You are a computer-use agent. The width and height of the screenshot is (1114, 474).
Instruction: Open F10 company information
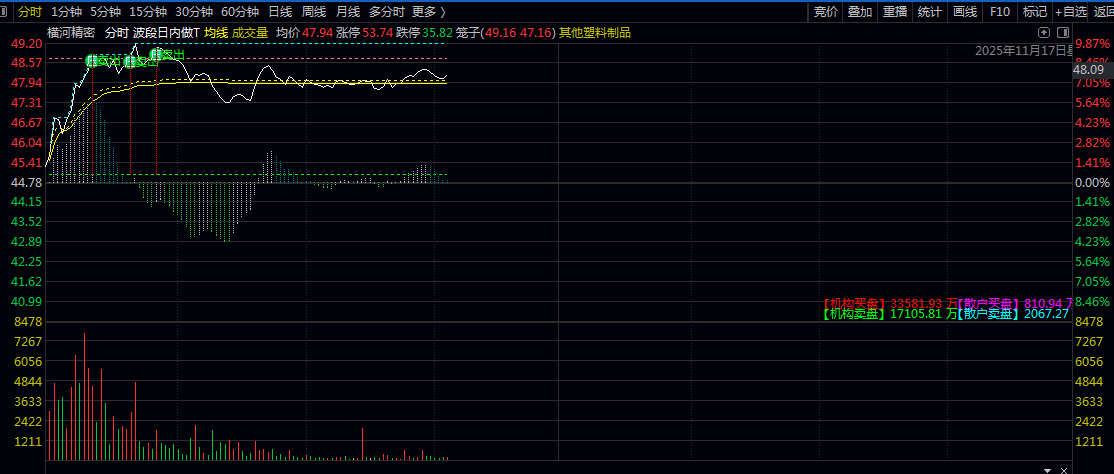coord(1000,11)
